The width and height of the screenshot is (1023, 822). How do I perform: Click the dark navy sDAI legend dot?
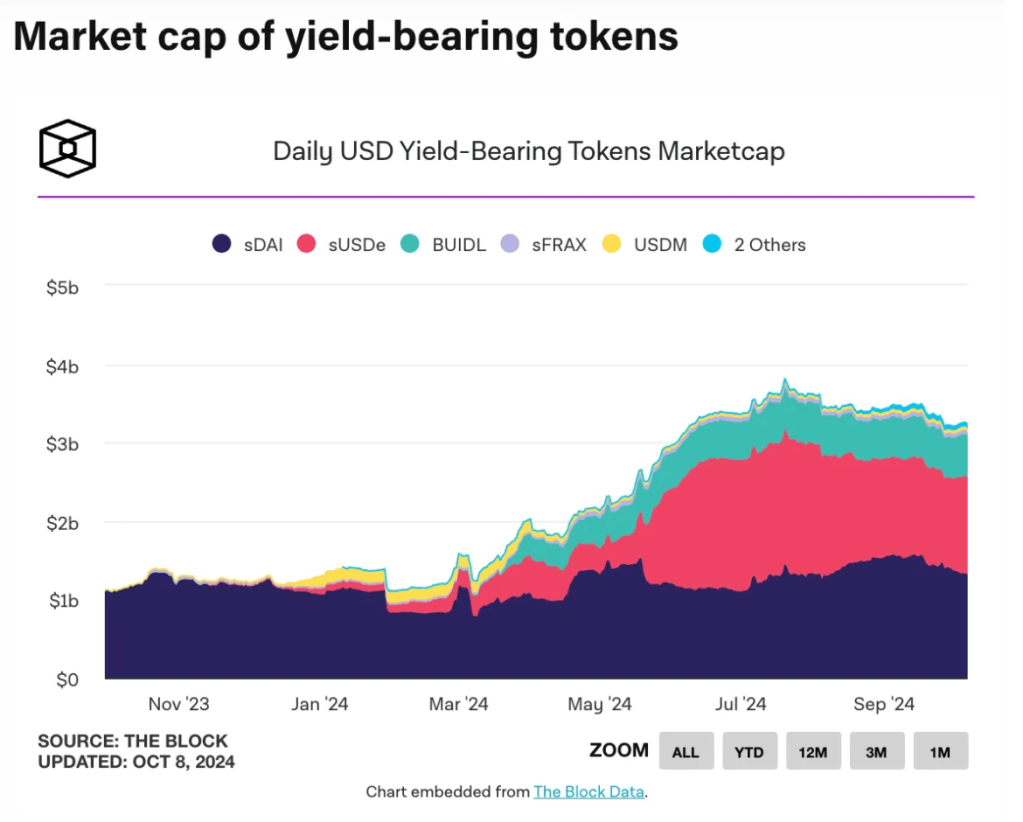[222, 244]
